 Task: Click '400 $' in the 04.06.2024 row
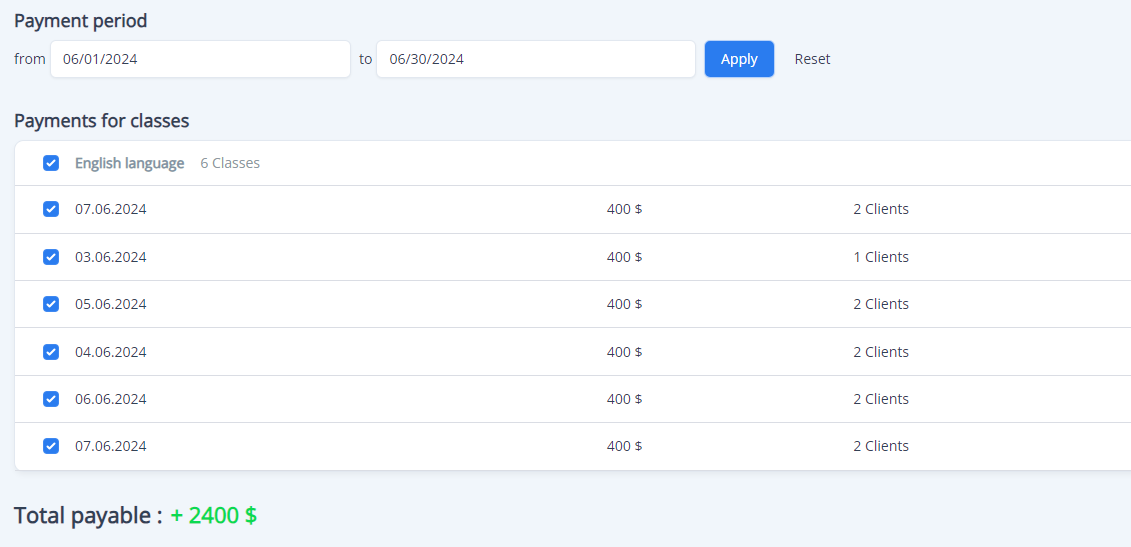point(625,351)
